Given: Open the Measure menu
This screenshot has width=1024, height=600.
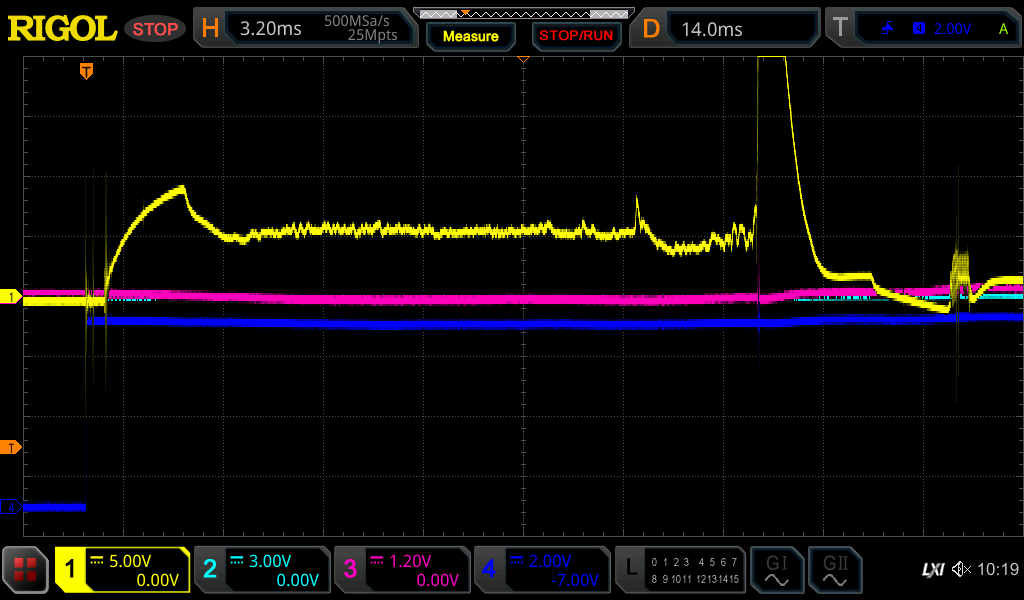Looking at the screenshot, I should point(471,36).
